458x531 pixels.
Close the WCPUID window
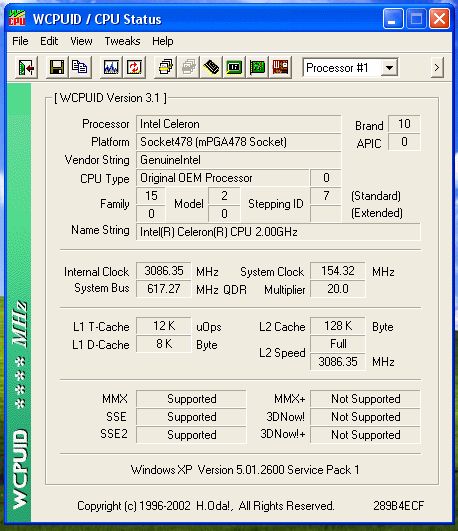439,19
